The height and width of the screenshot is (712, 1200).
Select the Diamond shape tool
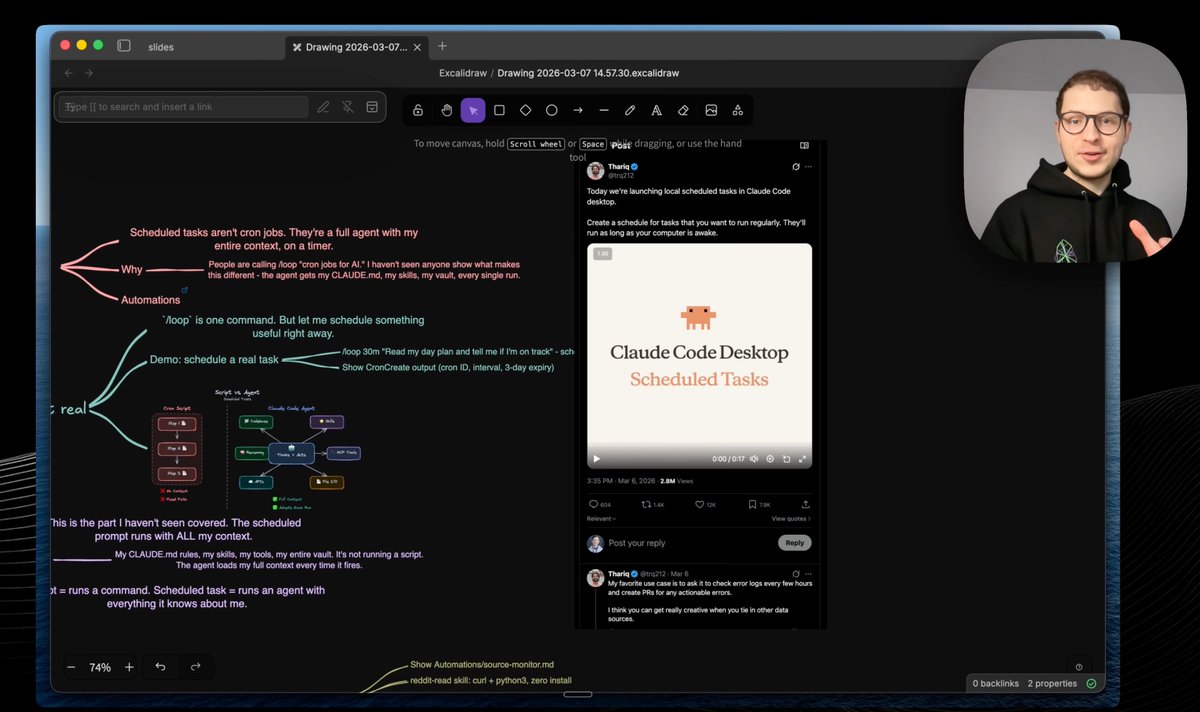pyautogui.click(x=526, y=110)
